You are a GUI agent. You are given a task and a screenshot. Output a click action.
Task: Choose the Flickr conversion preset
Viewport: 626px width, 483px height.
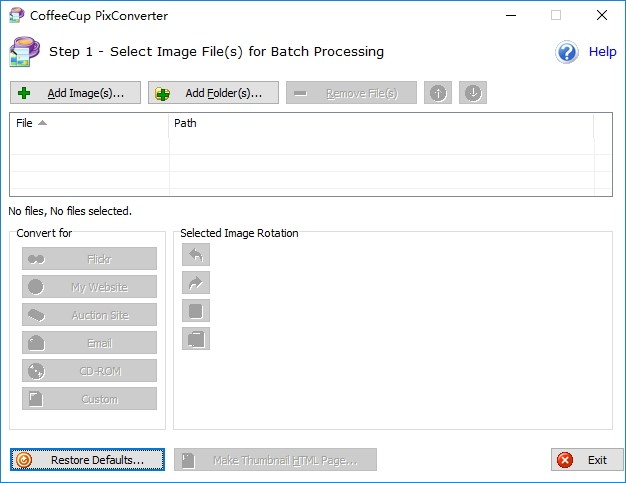tap(89, 259)
